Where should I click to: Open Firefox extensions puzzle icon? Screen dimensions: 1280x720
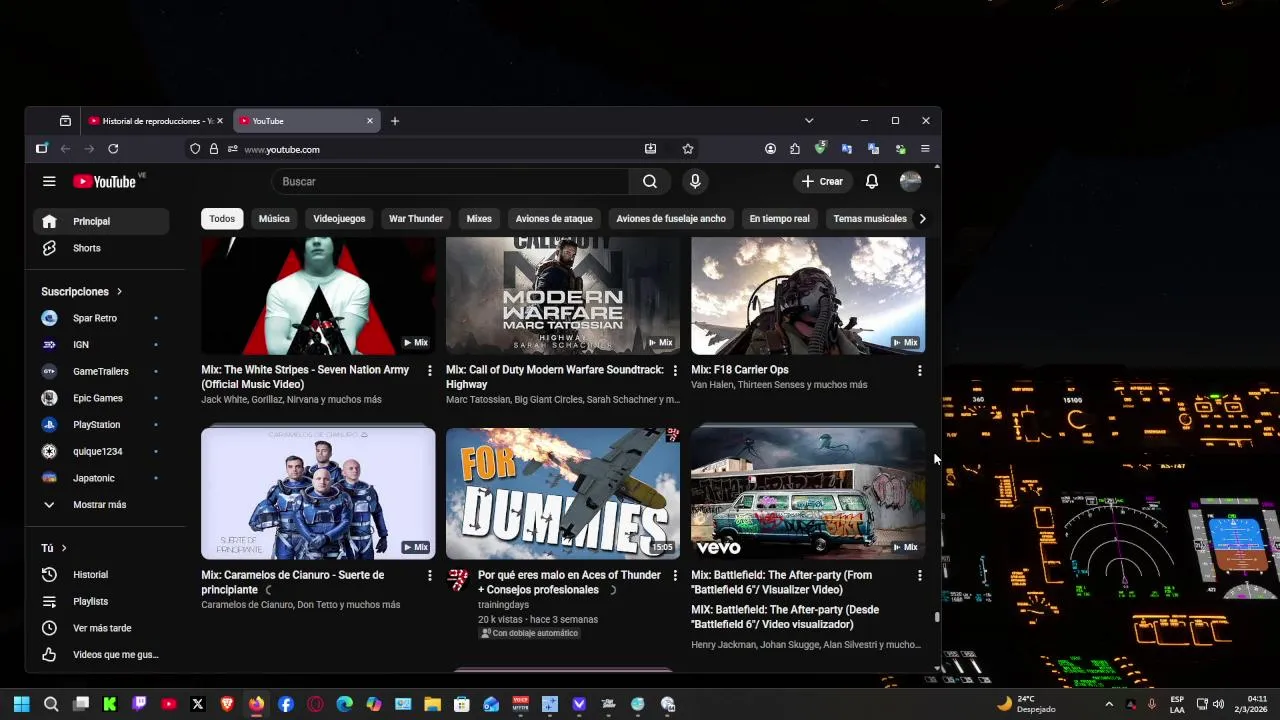click(x=795, y=149)
